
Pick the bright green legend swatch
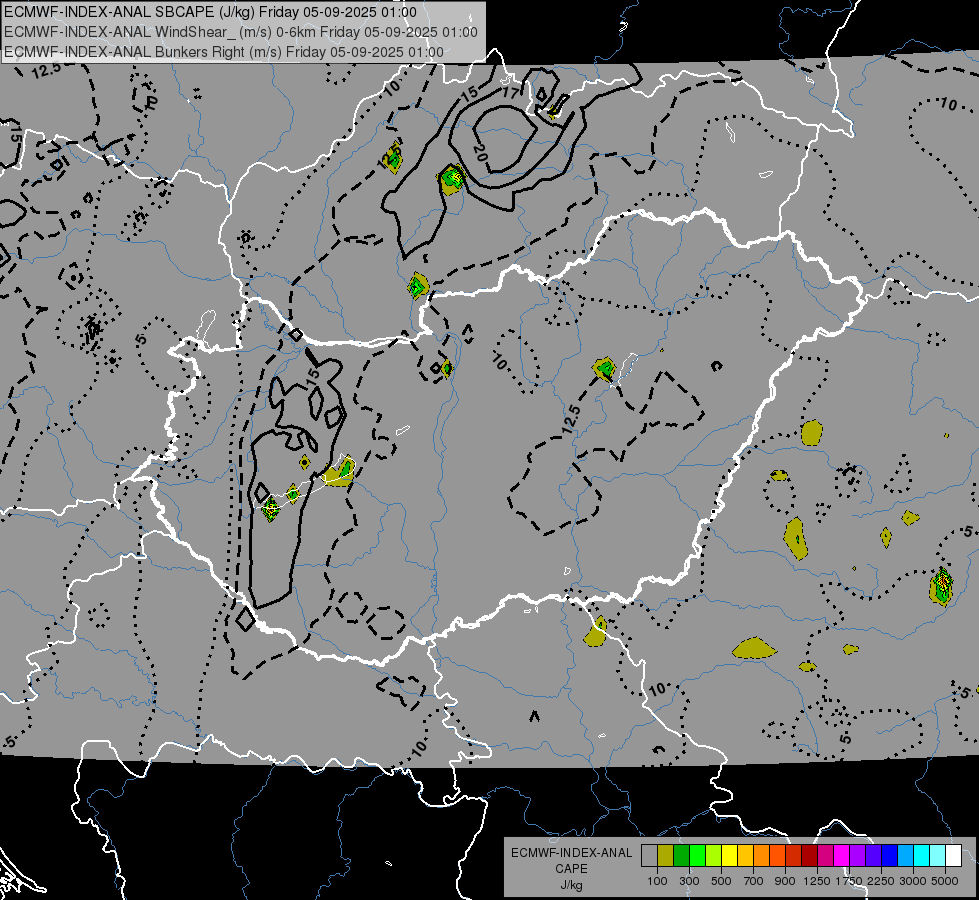[x=697, y=855]
